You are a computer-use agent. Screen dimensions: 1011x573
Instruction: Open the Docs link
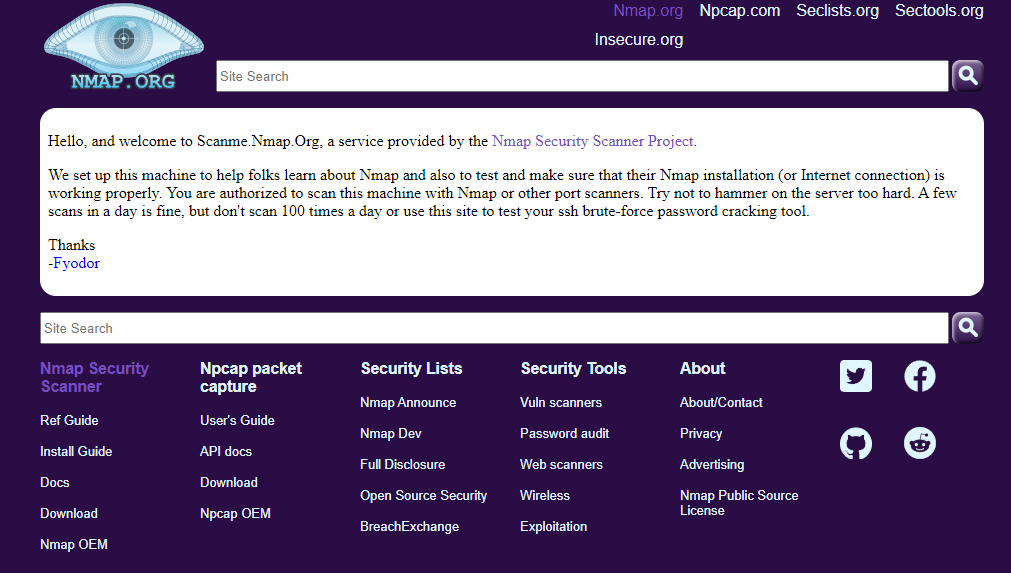click(x=55, y=482)
